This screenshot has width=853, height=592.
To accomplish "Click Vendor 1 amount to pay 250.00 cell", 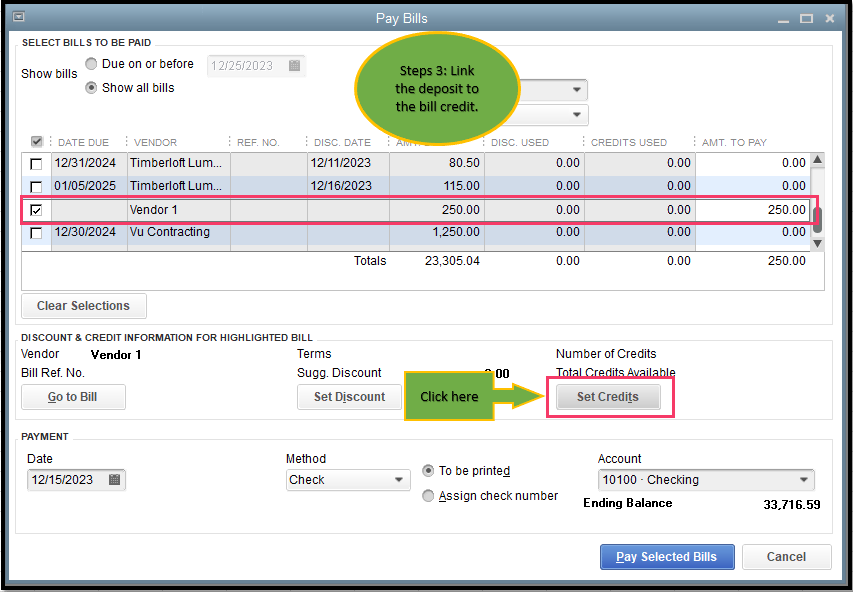I will (x=752, y=210).
